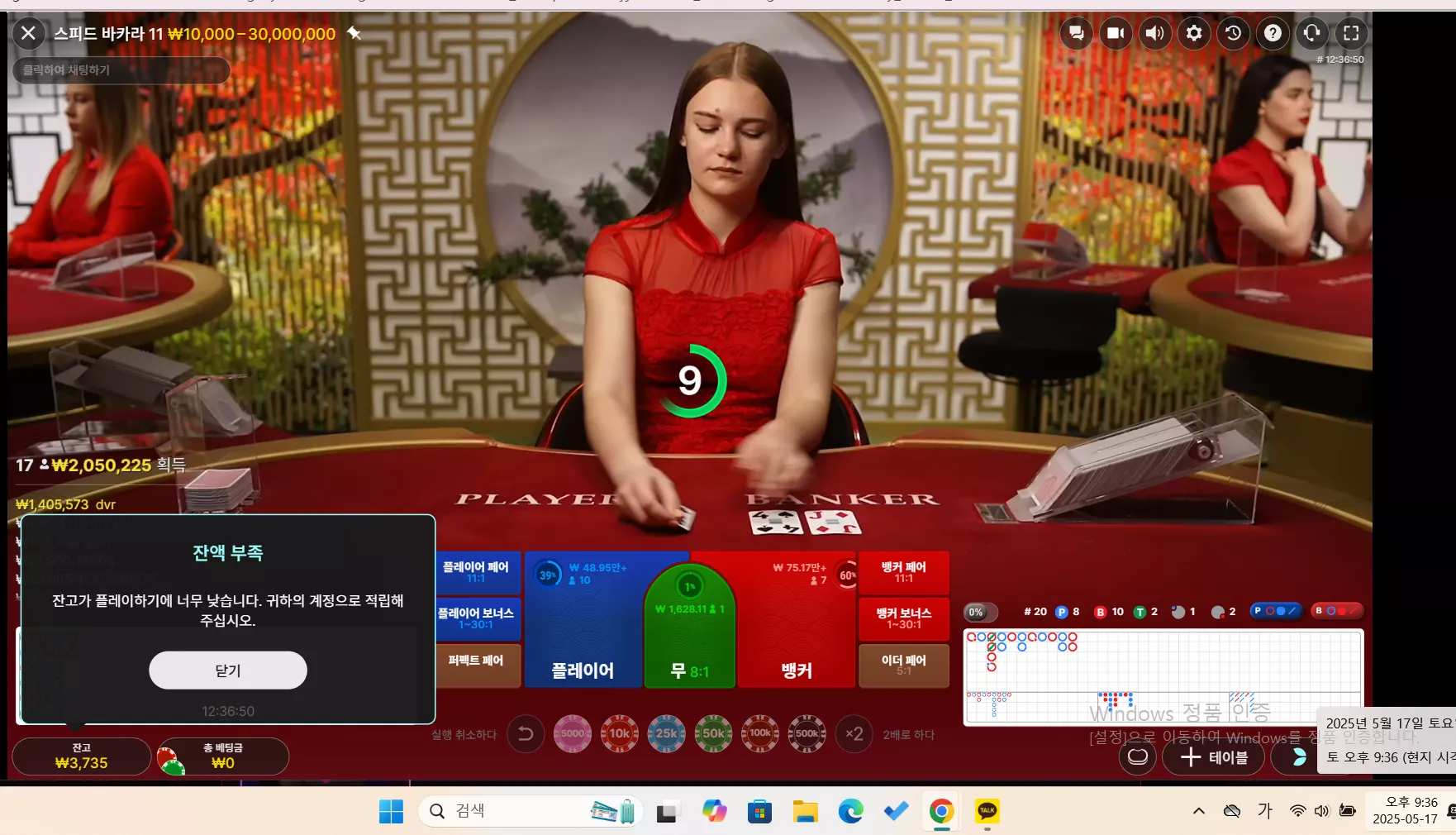Switch the Korean IME 가 input mode
Screen dimensions: 1456x835
click(x=1265, y=811)
